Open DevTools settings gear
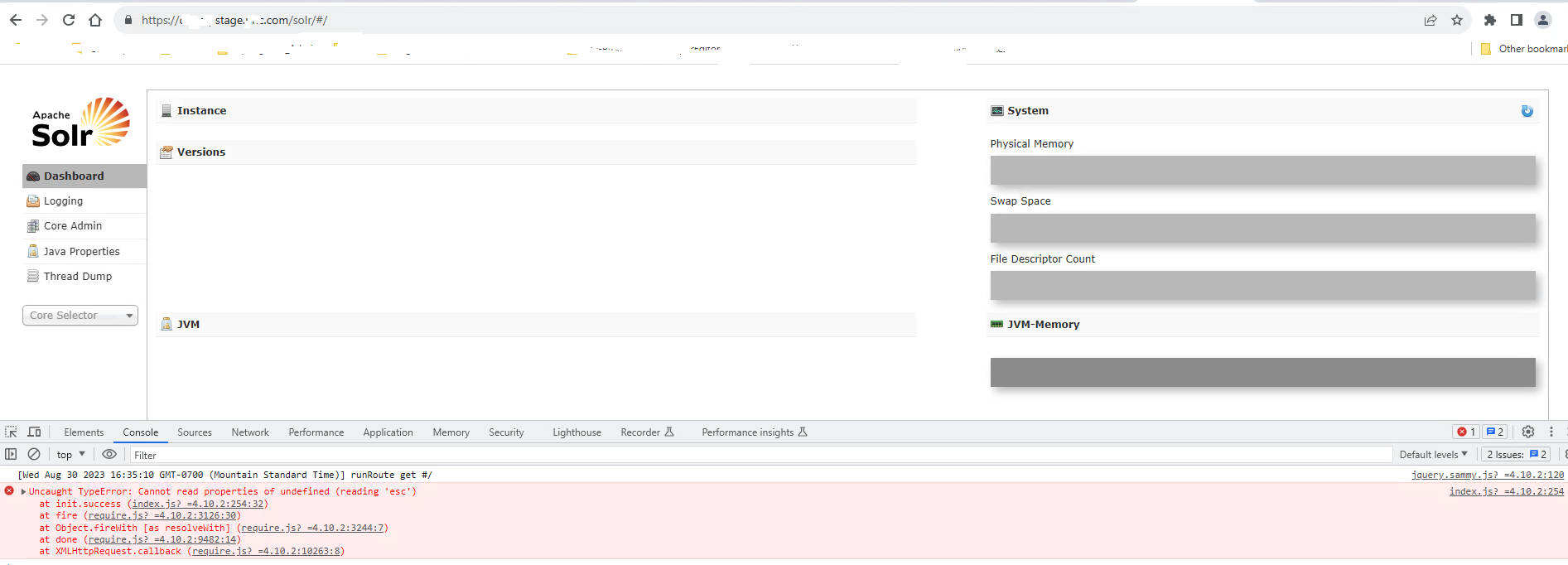The height and width of the screenshot is (565, 1568). coord(1528,432)
